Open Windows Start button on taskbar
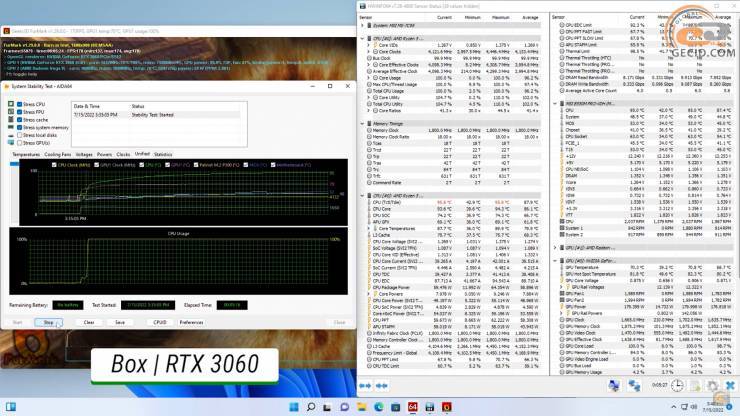This screenshot has height=416, width=740. [x=294, y=407]
